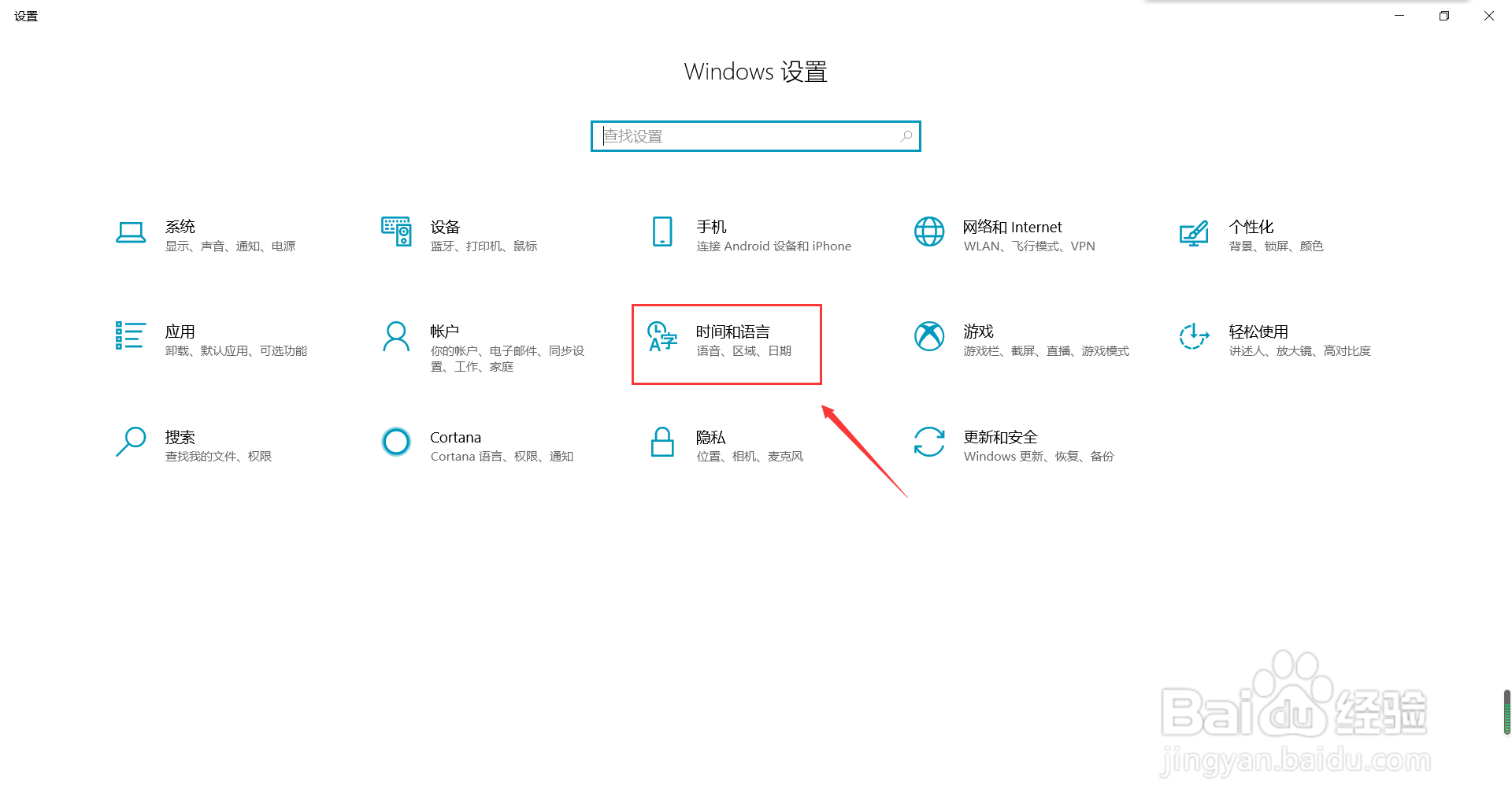Click the 帐户 person icon

tap(396, 336)
